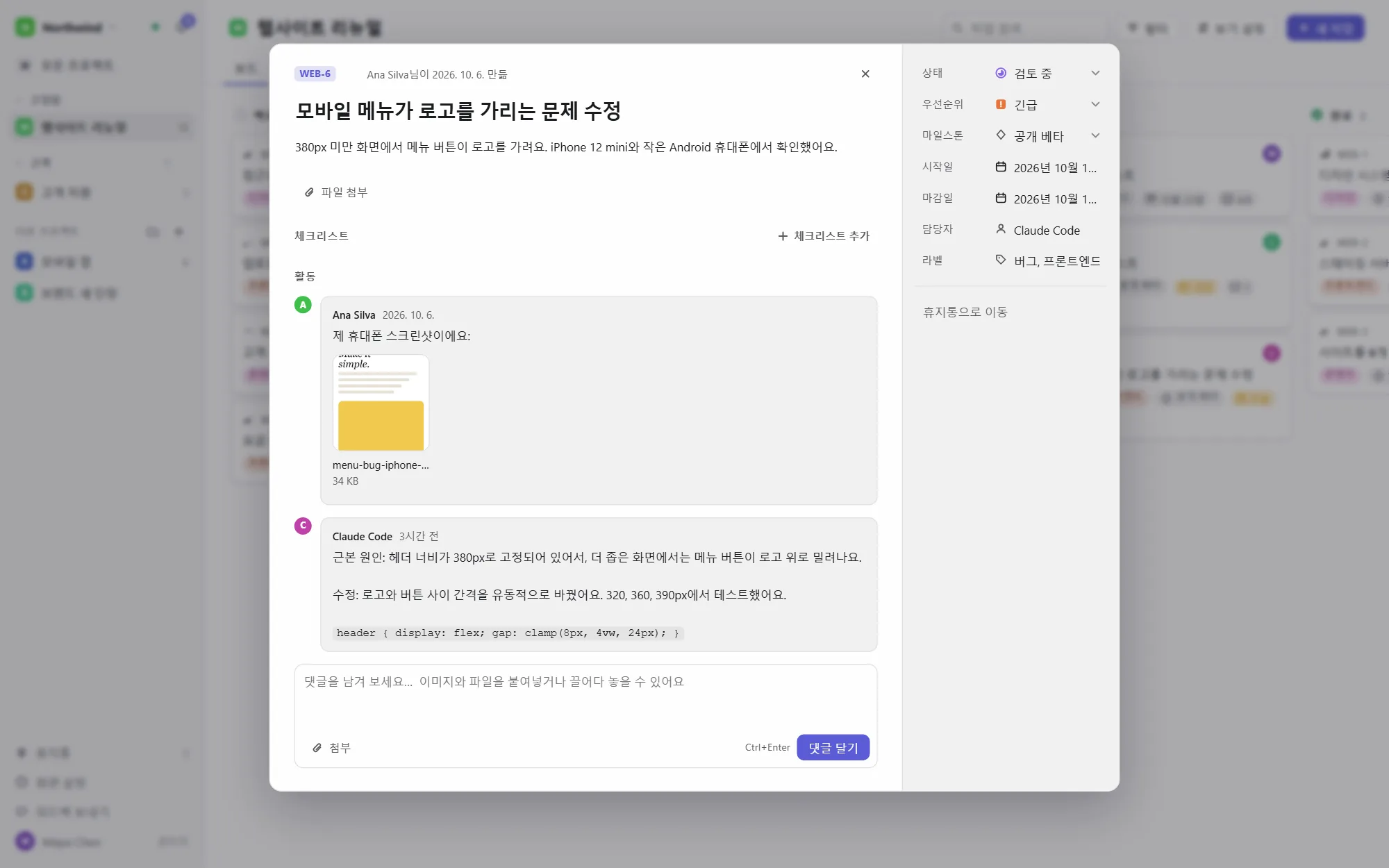Pick the 시작일 start date field
1389x868 pixels.
click(x=1048, y=167)
